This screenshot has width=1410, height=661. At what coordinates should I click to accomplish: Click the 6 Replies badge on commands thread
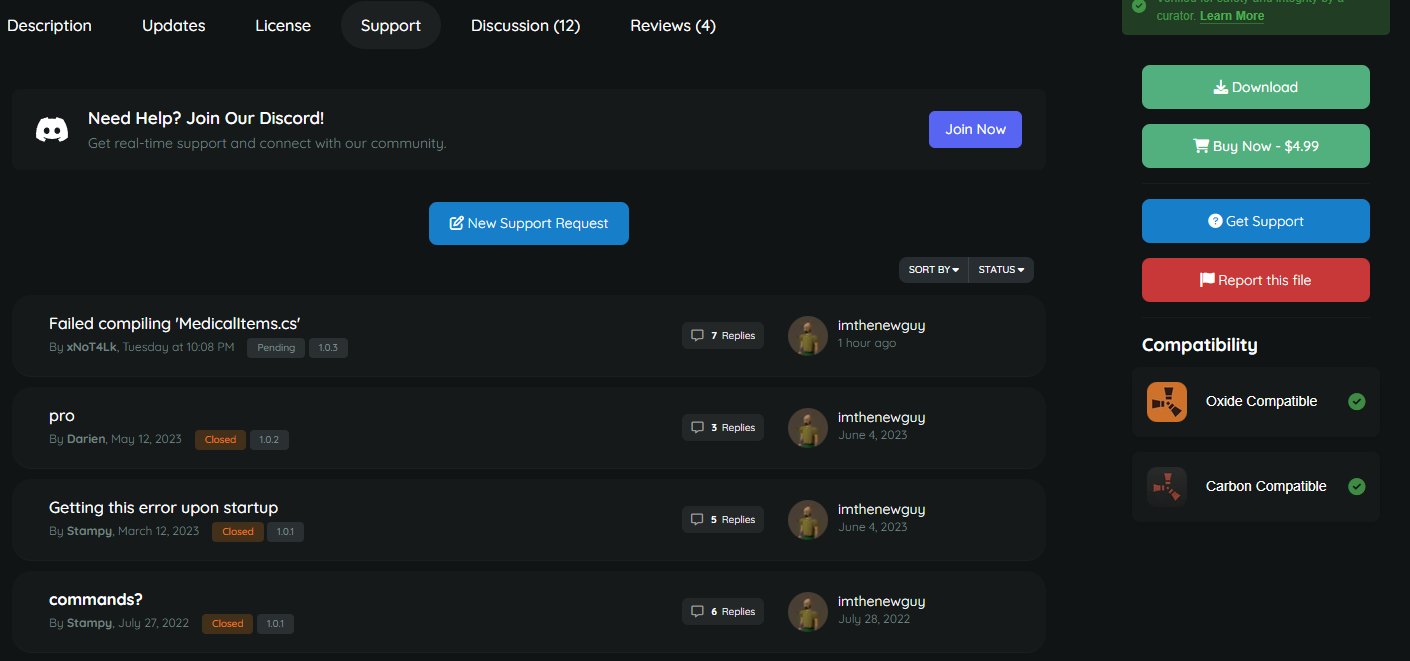[x=723, y=612]
